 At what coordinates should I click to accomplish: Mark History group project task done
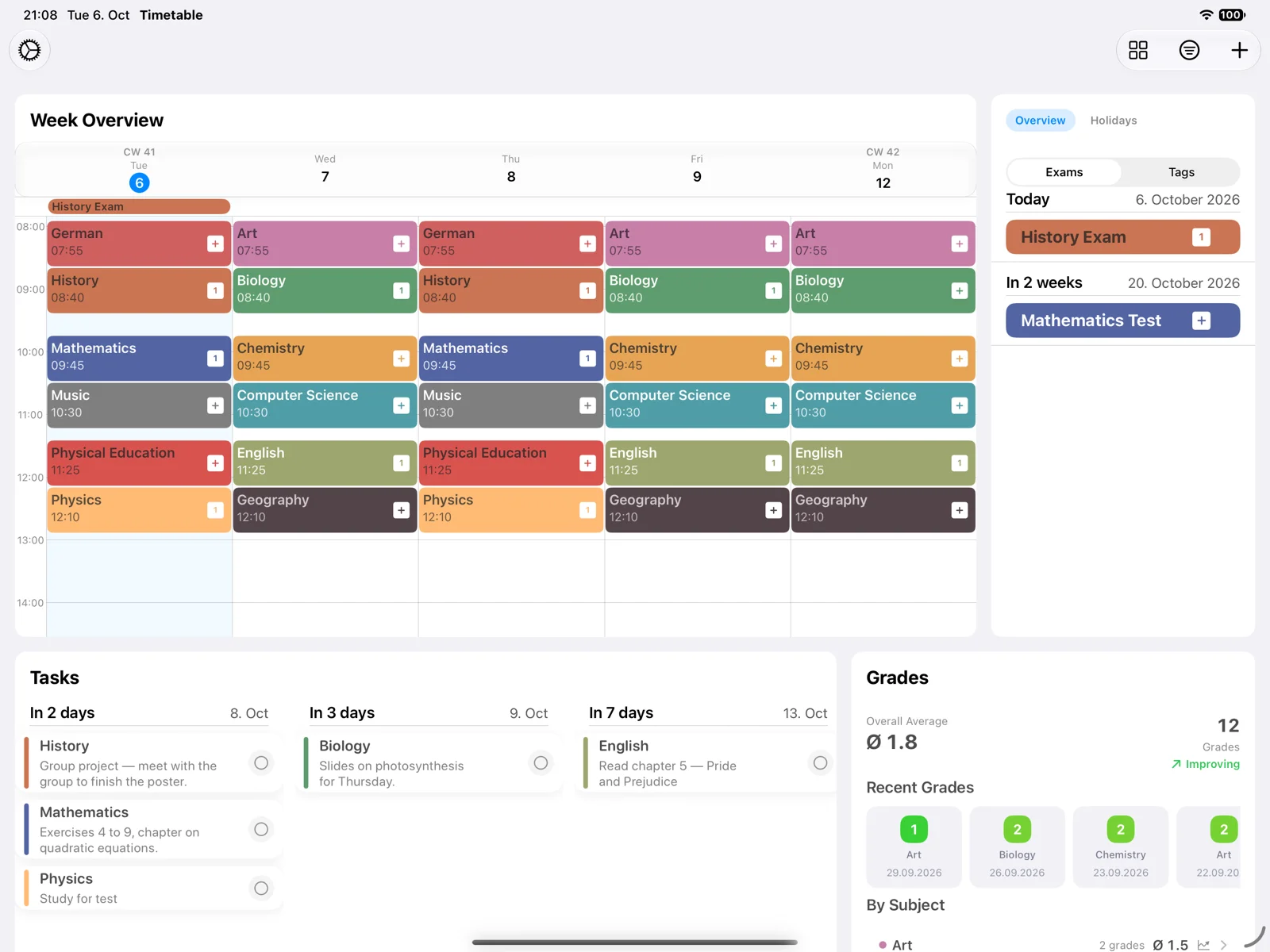pos(261,763)
